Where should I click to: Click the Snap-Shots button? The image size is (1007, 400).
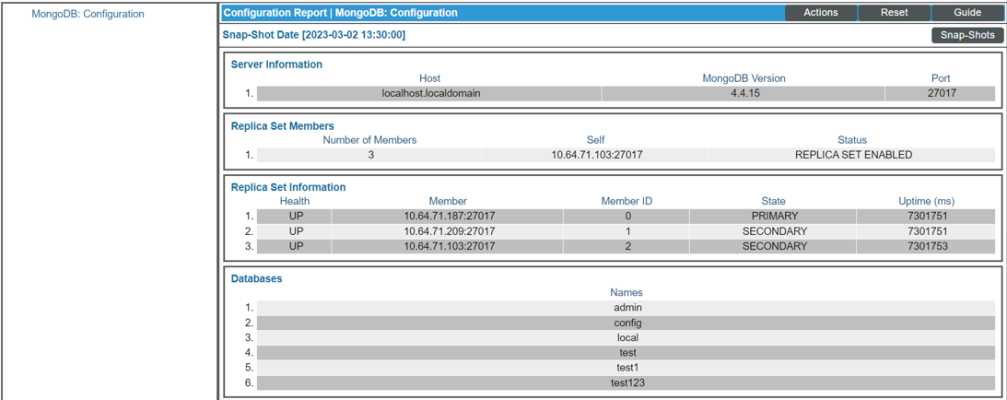pyautogui.click(x=967, y=35)
